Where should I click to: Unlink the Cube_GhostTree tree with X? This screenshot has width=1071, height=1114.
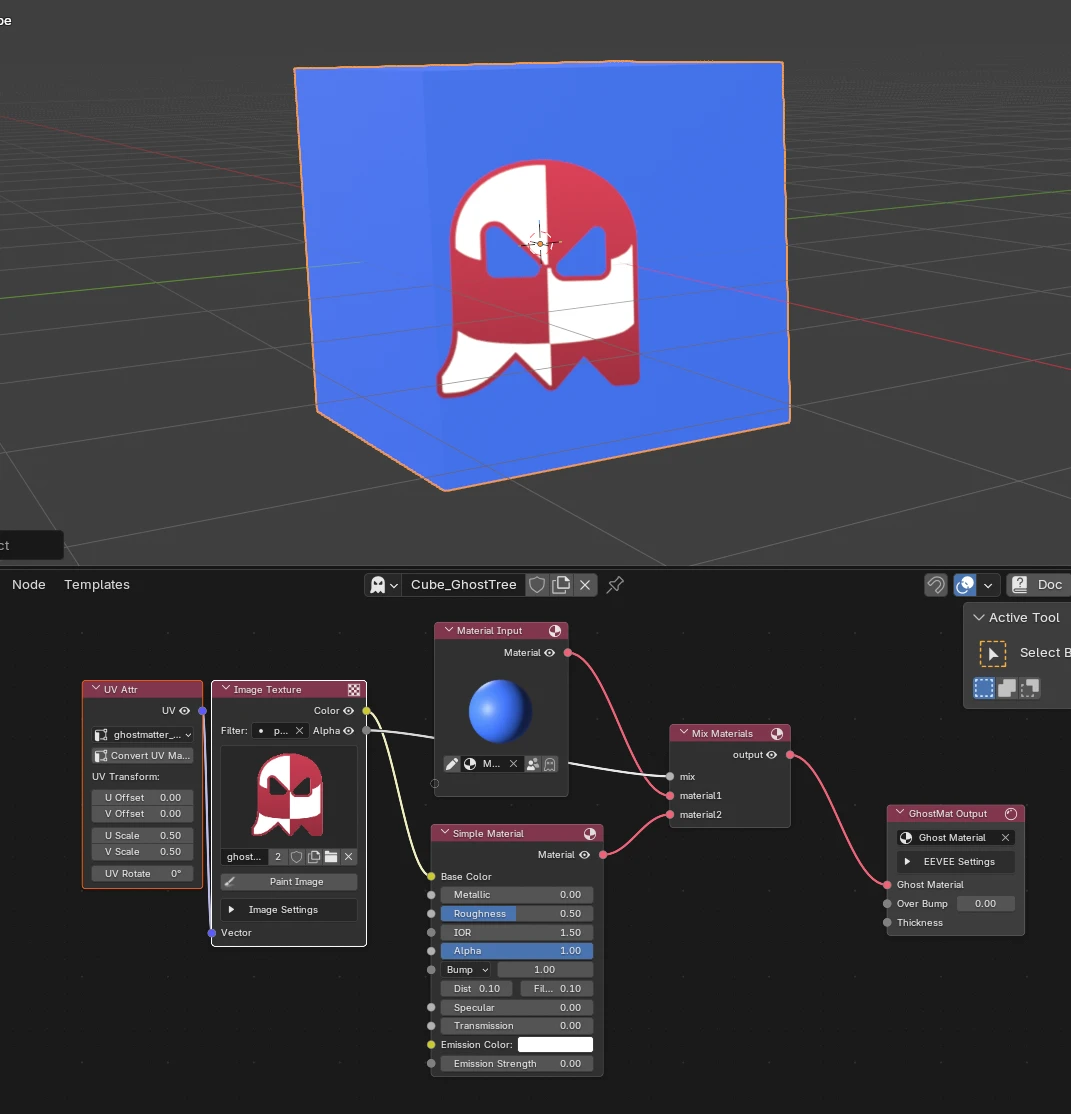585,585
